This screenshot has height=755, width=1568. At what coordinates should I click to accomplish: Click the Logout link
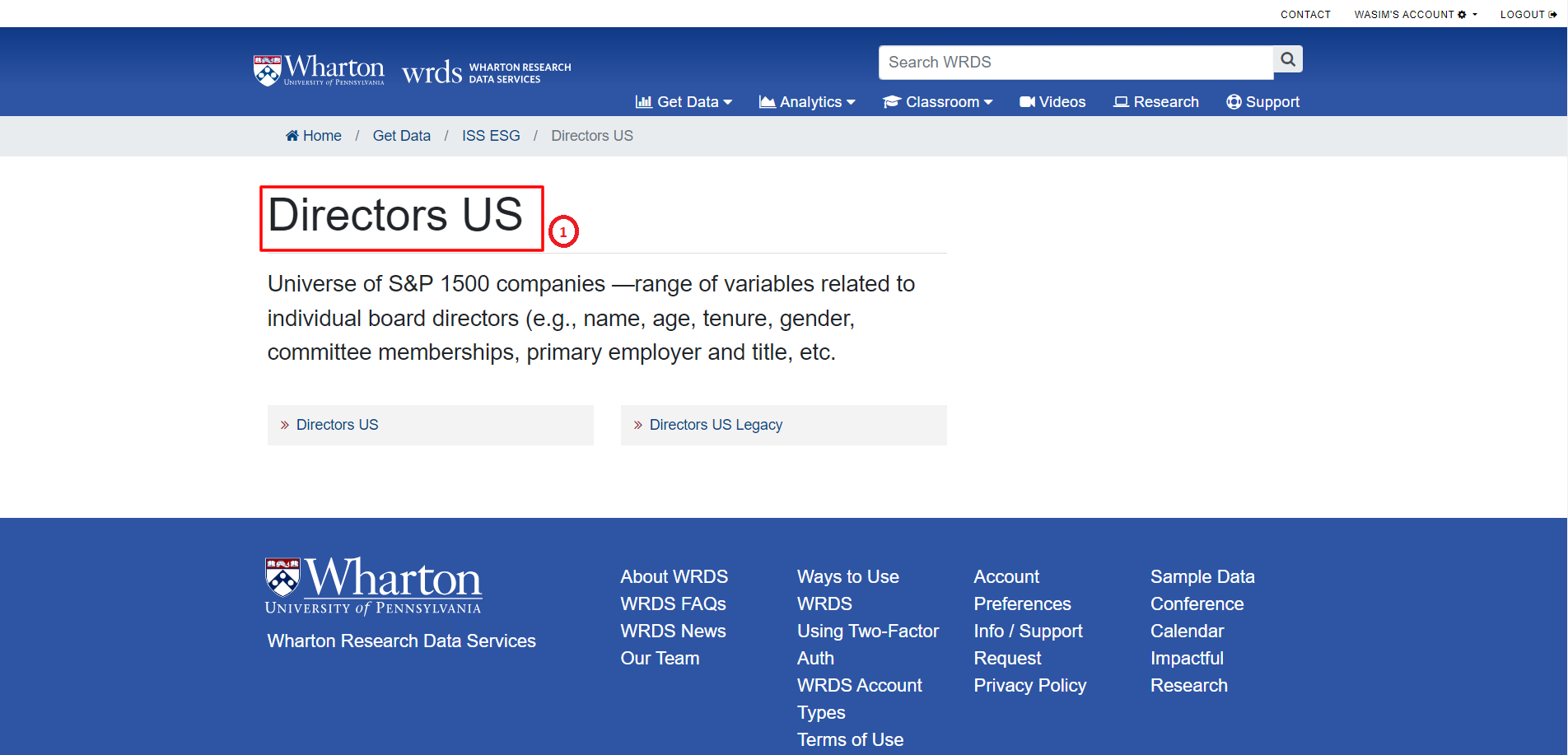[1528, 14]
